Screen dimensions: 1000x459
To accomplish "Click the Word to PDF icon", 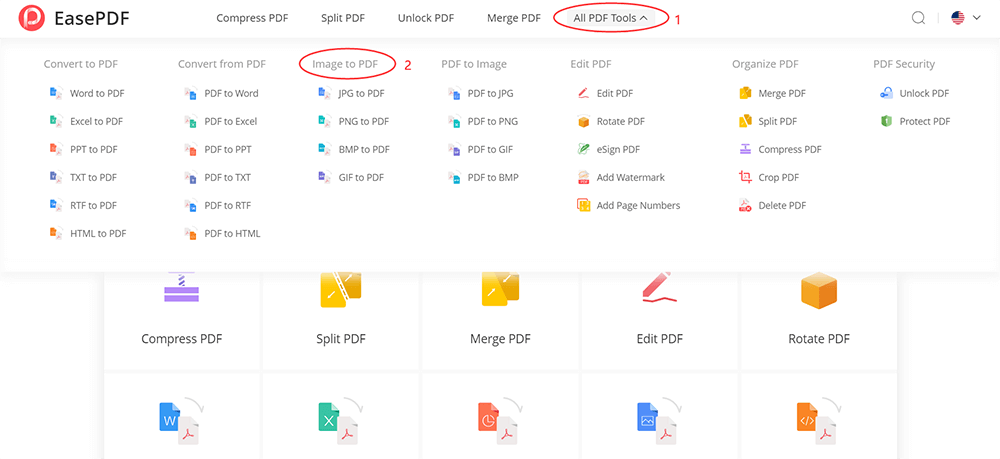I will pyautogui.click(x=55, y=93).
